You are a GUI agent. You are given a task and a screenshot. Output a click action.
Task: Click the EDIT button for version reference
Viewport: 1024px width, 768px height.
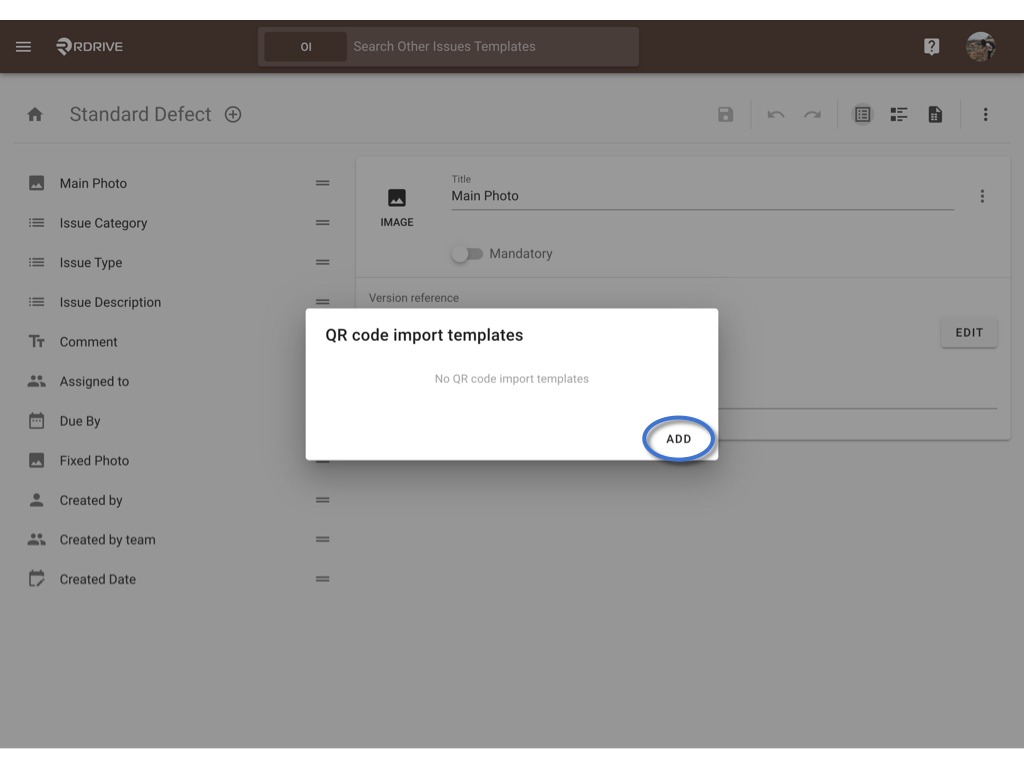point(969,332)
